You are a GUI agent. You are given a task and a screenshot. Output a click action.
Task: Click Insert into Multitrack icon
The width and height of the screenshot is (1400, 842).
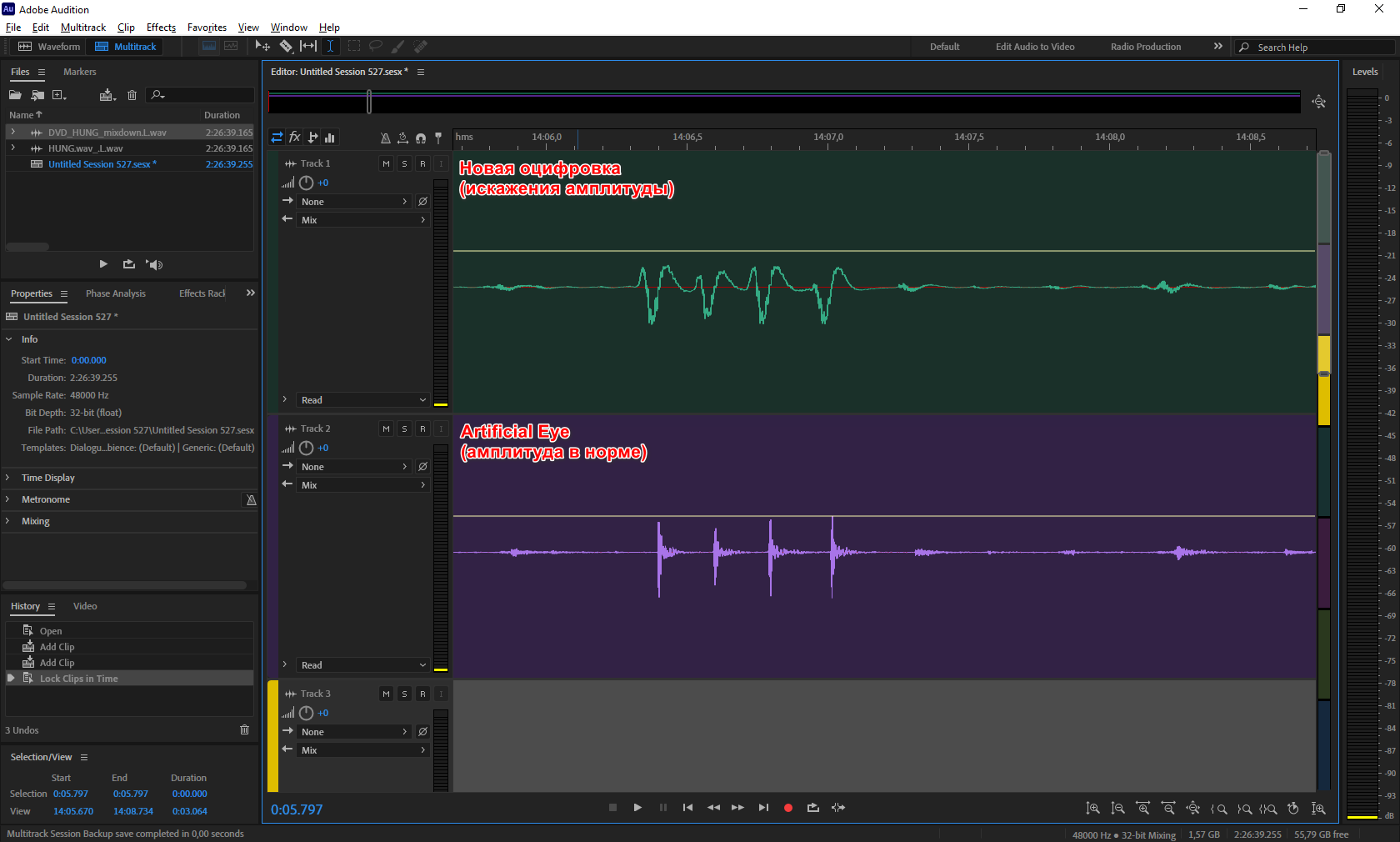[x=107, y=95]
